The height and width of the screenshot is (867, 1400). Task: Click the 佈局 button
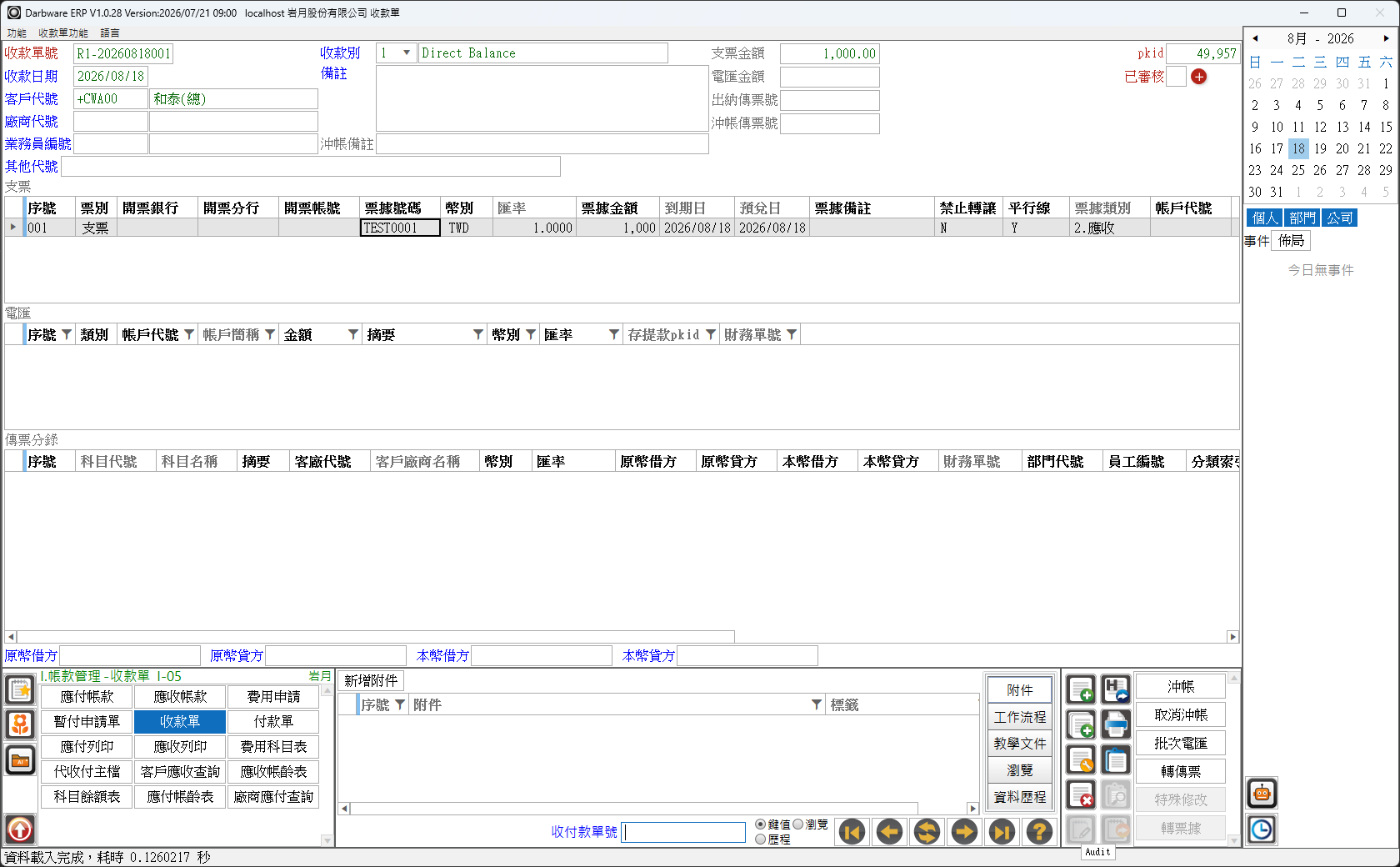pos(1291,241)
